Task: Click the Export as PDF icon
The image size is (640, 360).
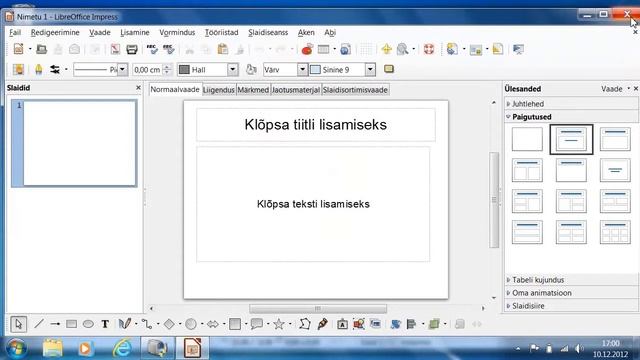Action: (115, 49)
